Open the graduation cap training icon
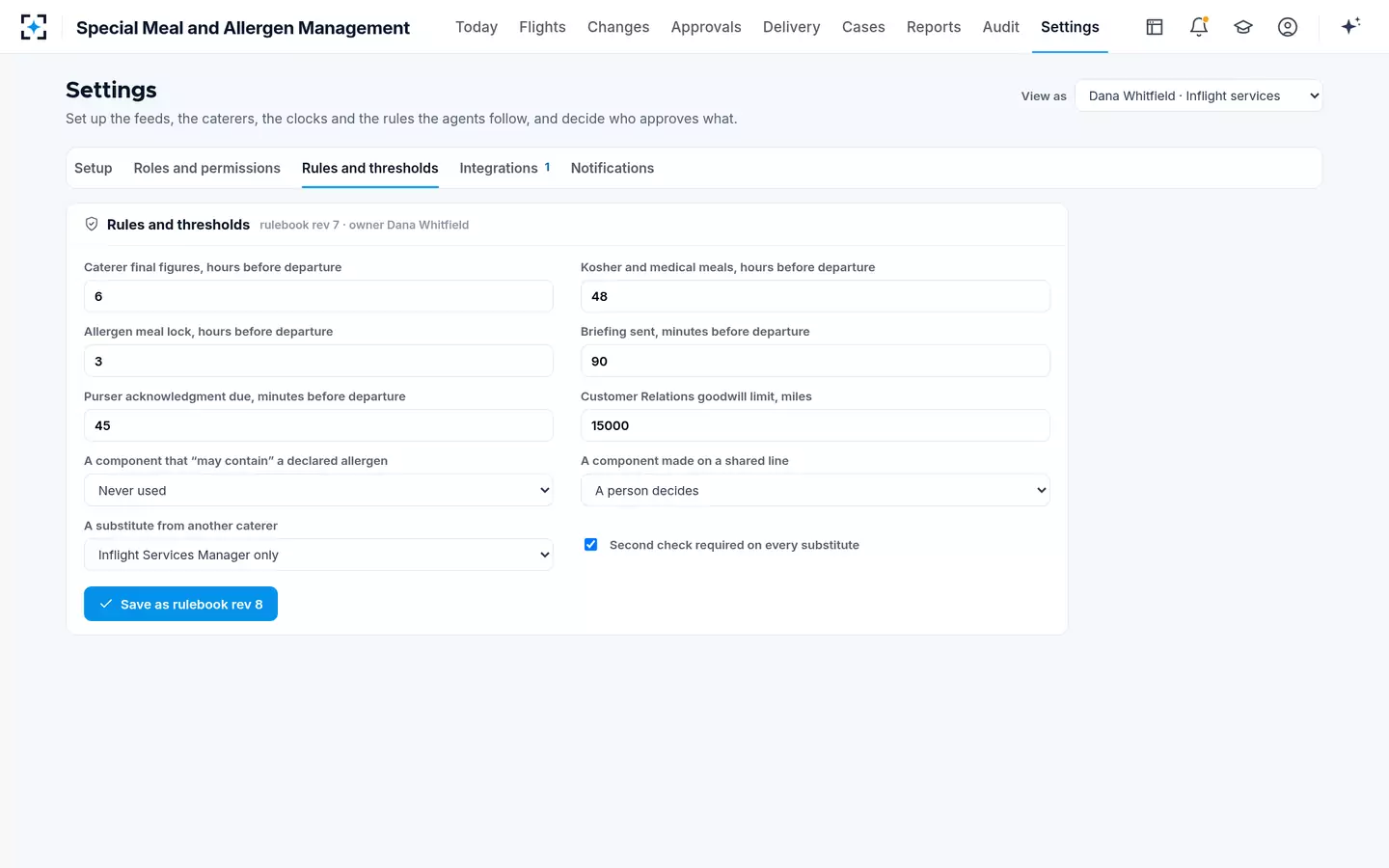 1243,27
